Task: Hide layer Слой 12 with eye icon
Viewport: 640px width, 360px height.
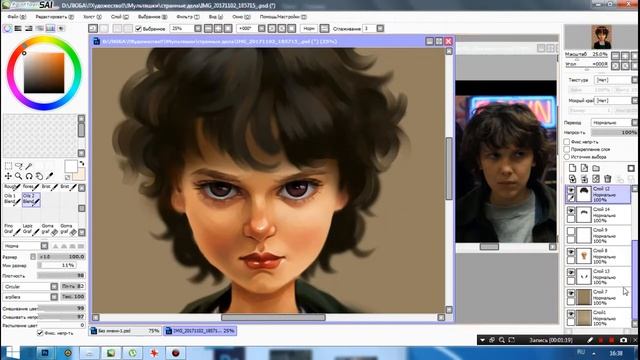Action: pyautogui.click(x=571, y=190)
